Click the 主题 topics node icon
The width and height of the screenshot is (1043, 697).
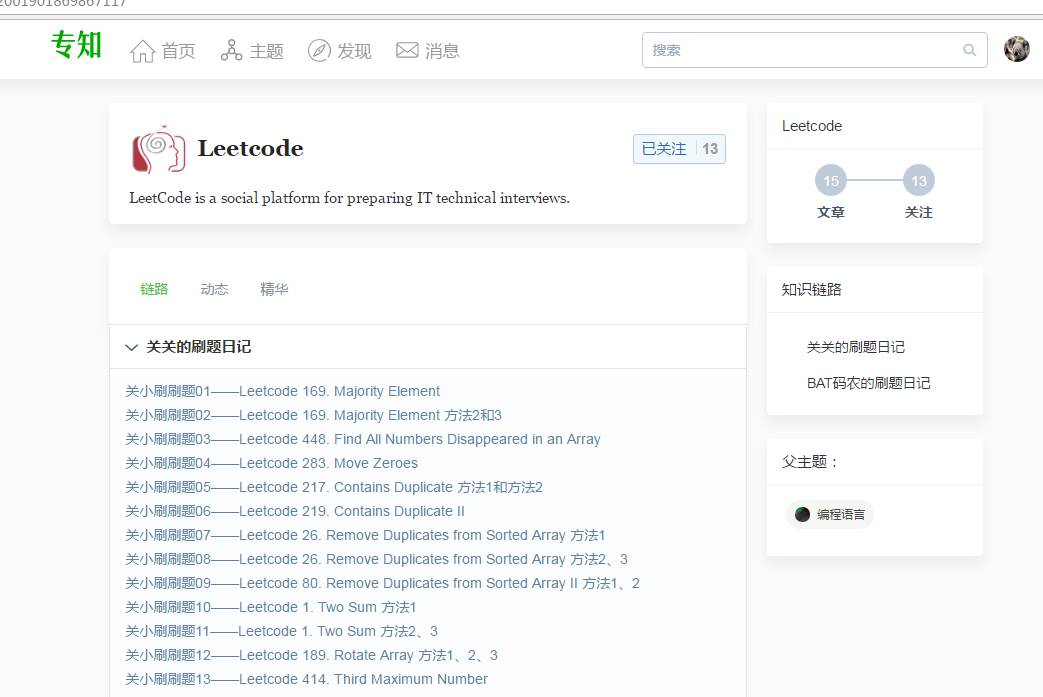[x=231, y=51]
